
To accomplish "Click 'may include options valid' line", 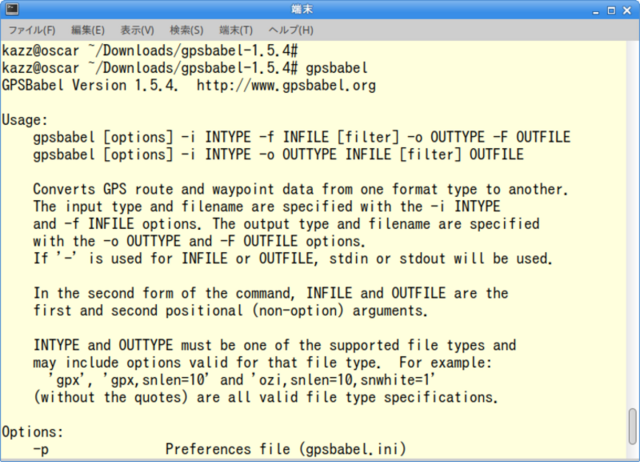I will click(x=263, y=363).
